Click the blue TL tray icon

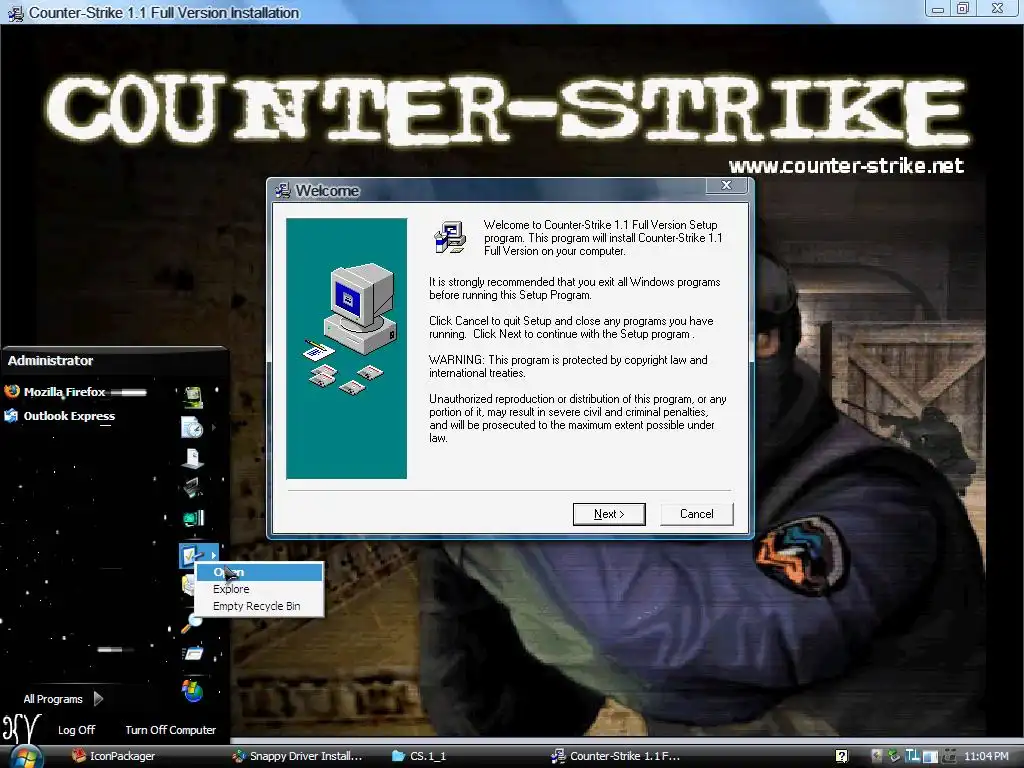click(x=912, y=756)
